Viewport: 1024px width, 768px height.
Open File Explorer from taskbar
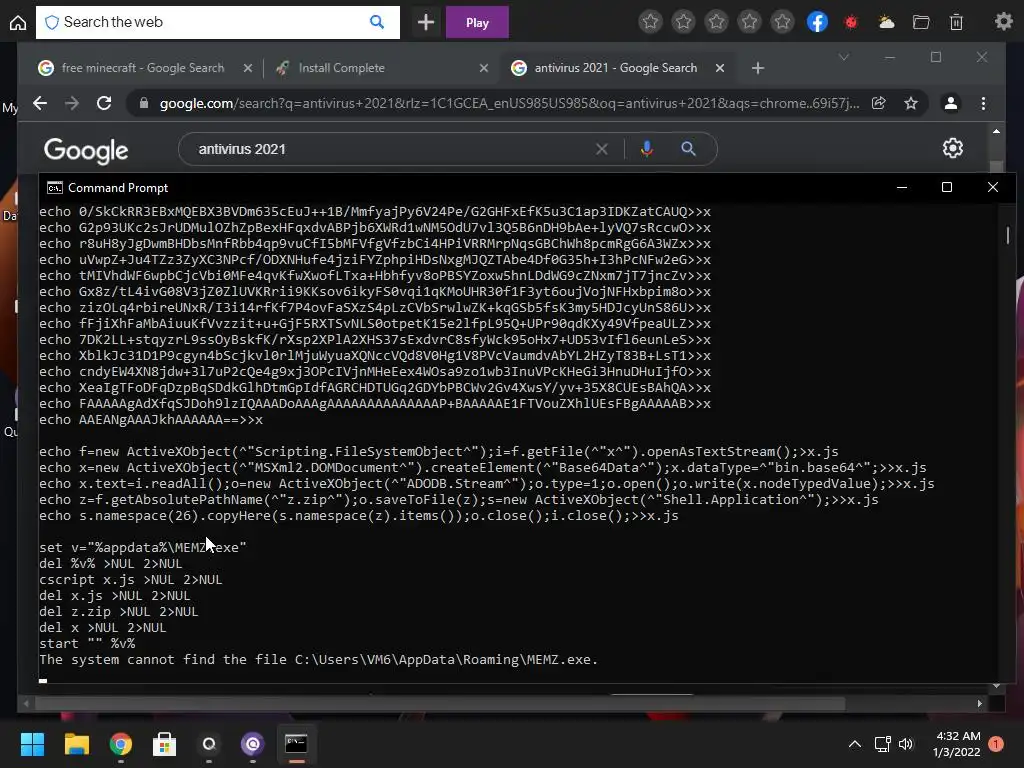tap(76, 744)
